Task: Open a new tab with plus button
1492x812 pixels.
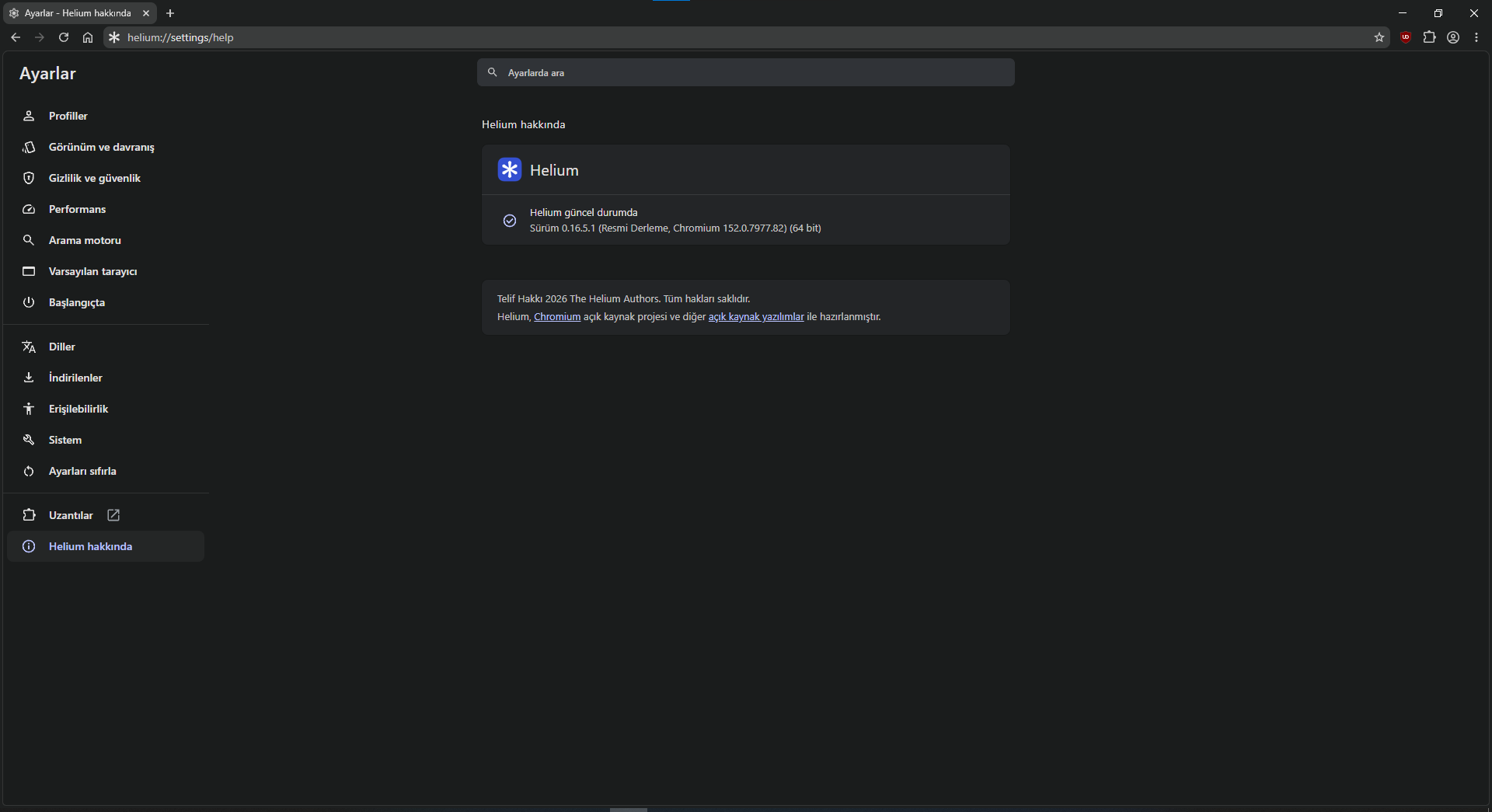Action: (x=170, y=13)
